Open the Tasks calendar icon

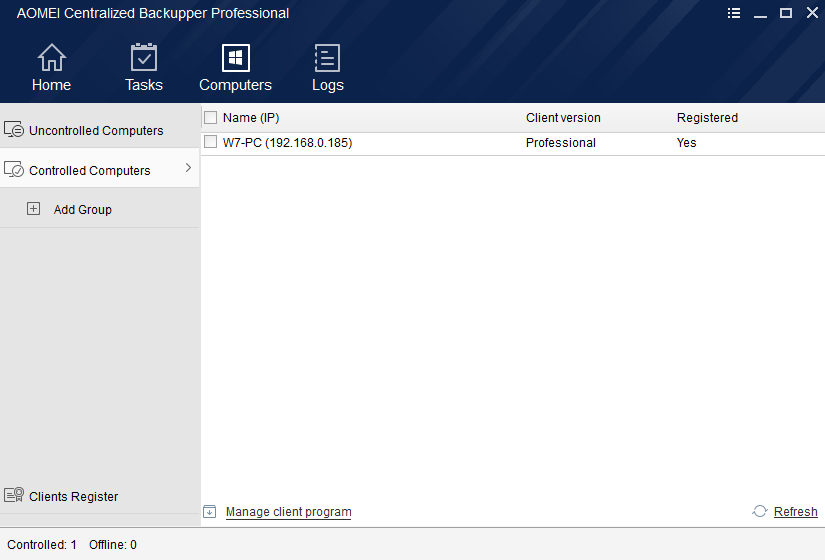[144, 57]
